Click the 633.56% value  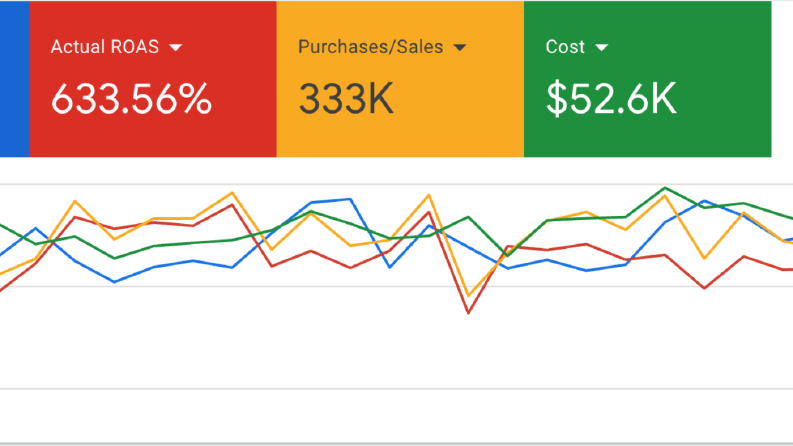pos(131,99)
